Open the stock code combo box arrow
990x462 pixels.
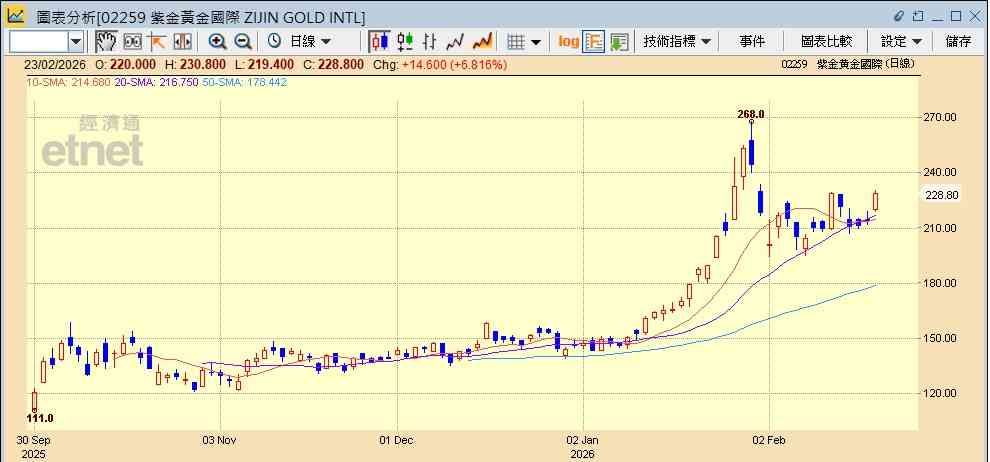(76, 42)
